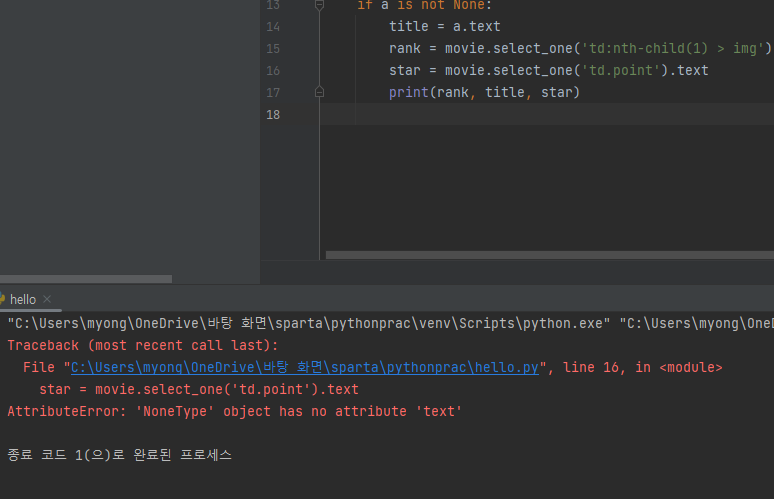Click the 'td.point' string in the editor

626,71
